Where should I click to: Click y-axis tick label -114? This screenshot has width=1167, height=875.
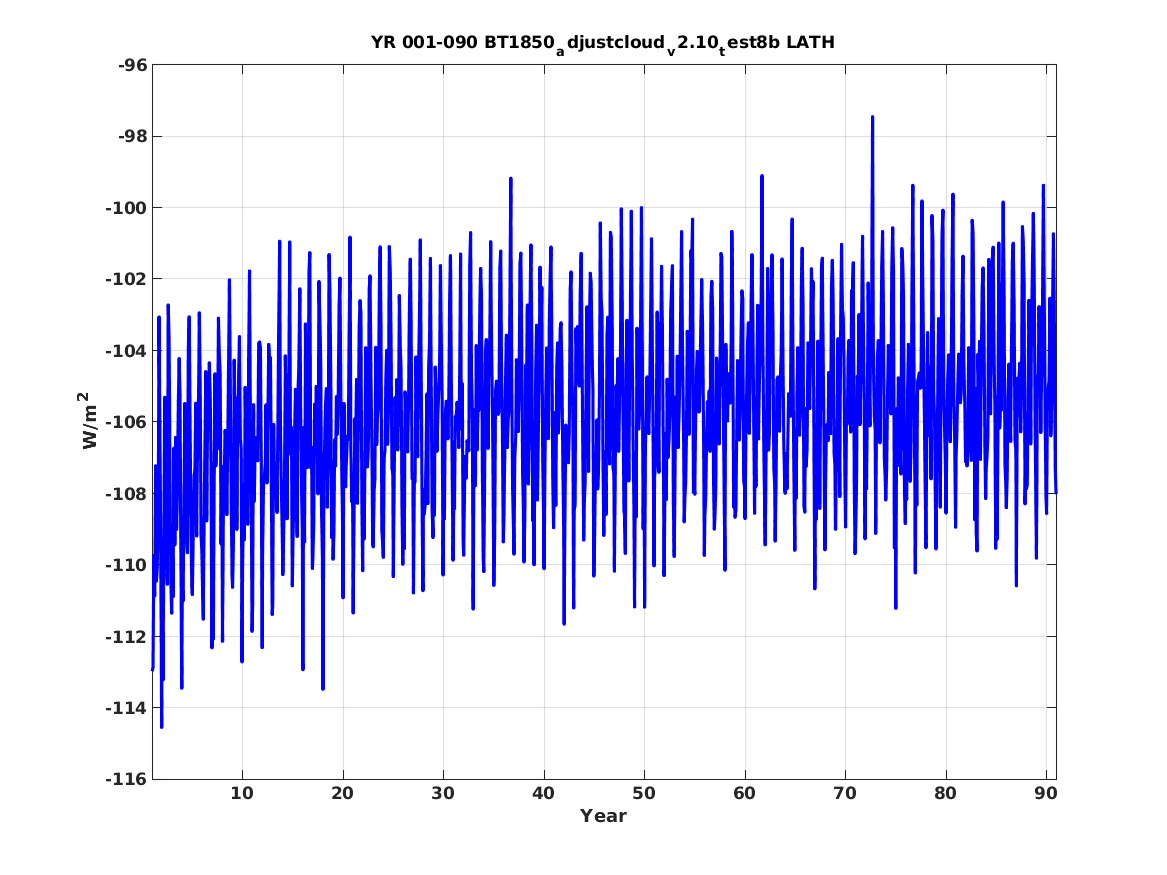[127, 708]
